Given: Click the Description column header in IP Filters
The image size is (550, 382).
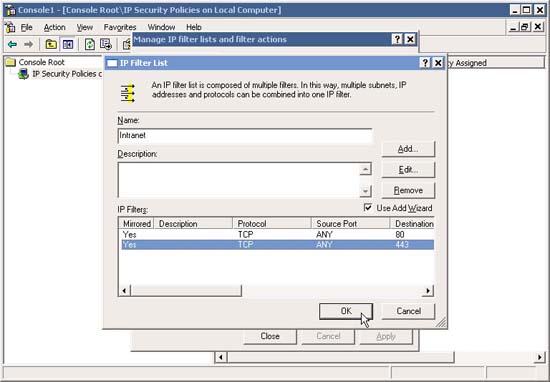Looking at the screenshot, I should pyautogui.click(x=193, y=224).
